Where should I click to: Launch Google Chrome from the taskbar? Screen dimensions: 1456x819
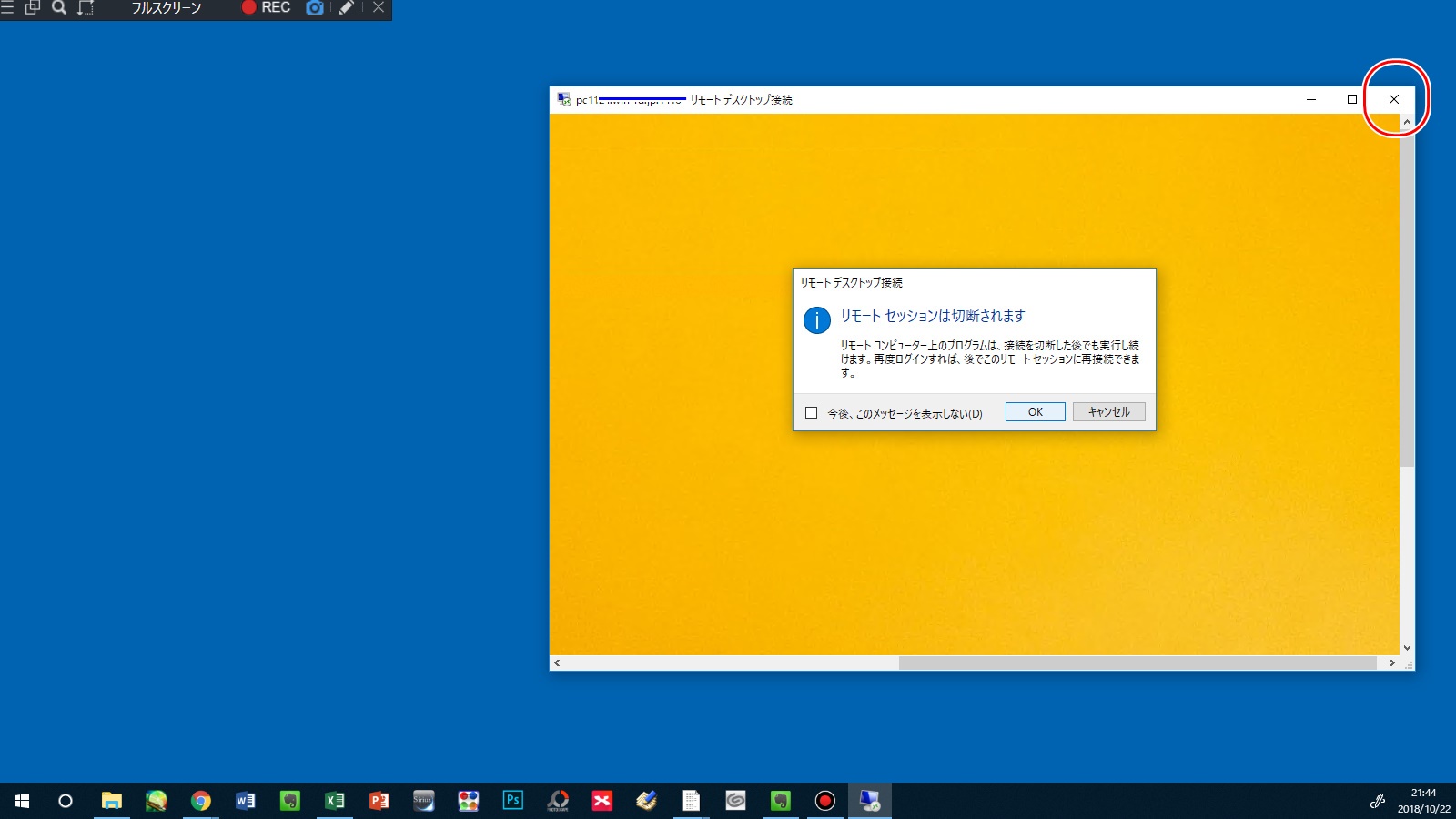click(x=201, y=801)
